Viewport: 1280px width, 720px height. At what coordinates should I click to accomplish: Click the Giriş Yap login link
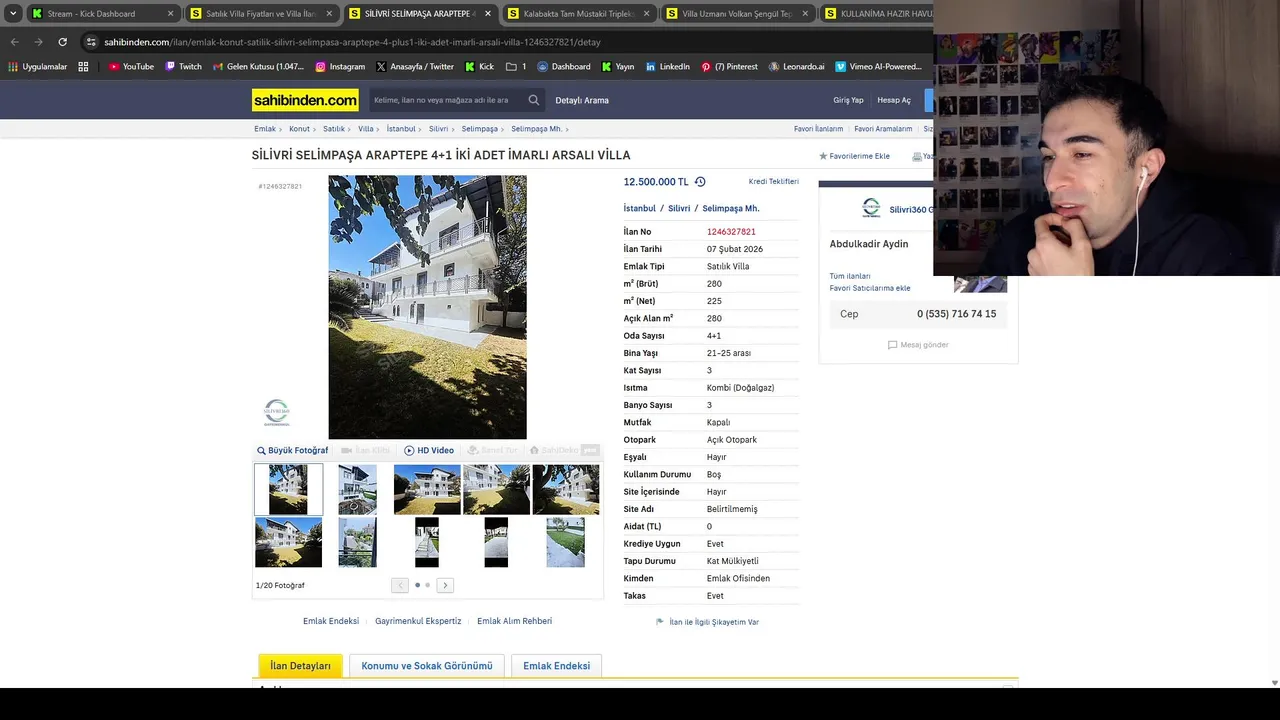tap(848, 100)
